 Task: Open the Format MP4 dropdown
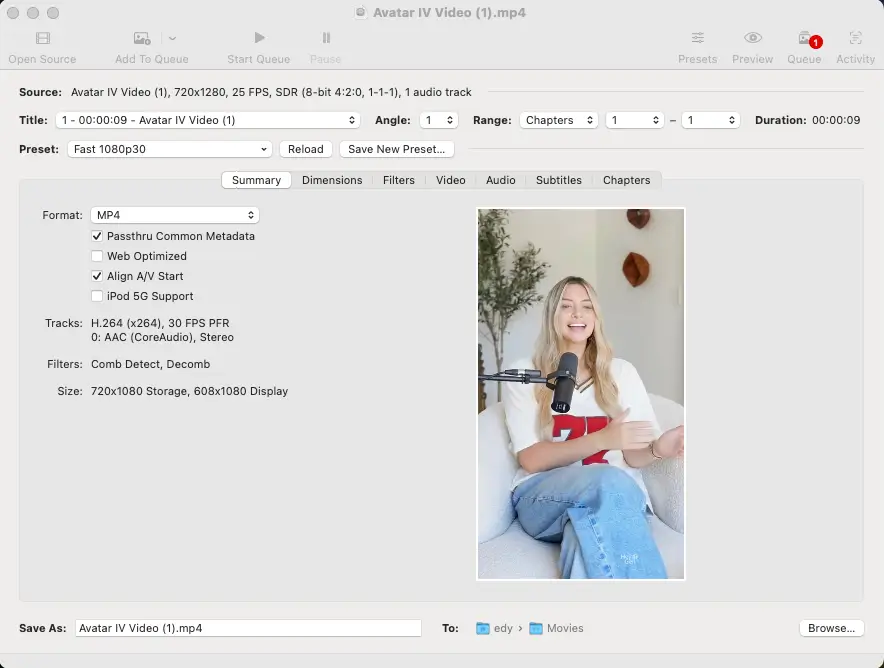175,215
